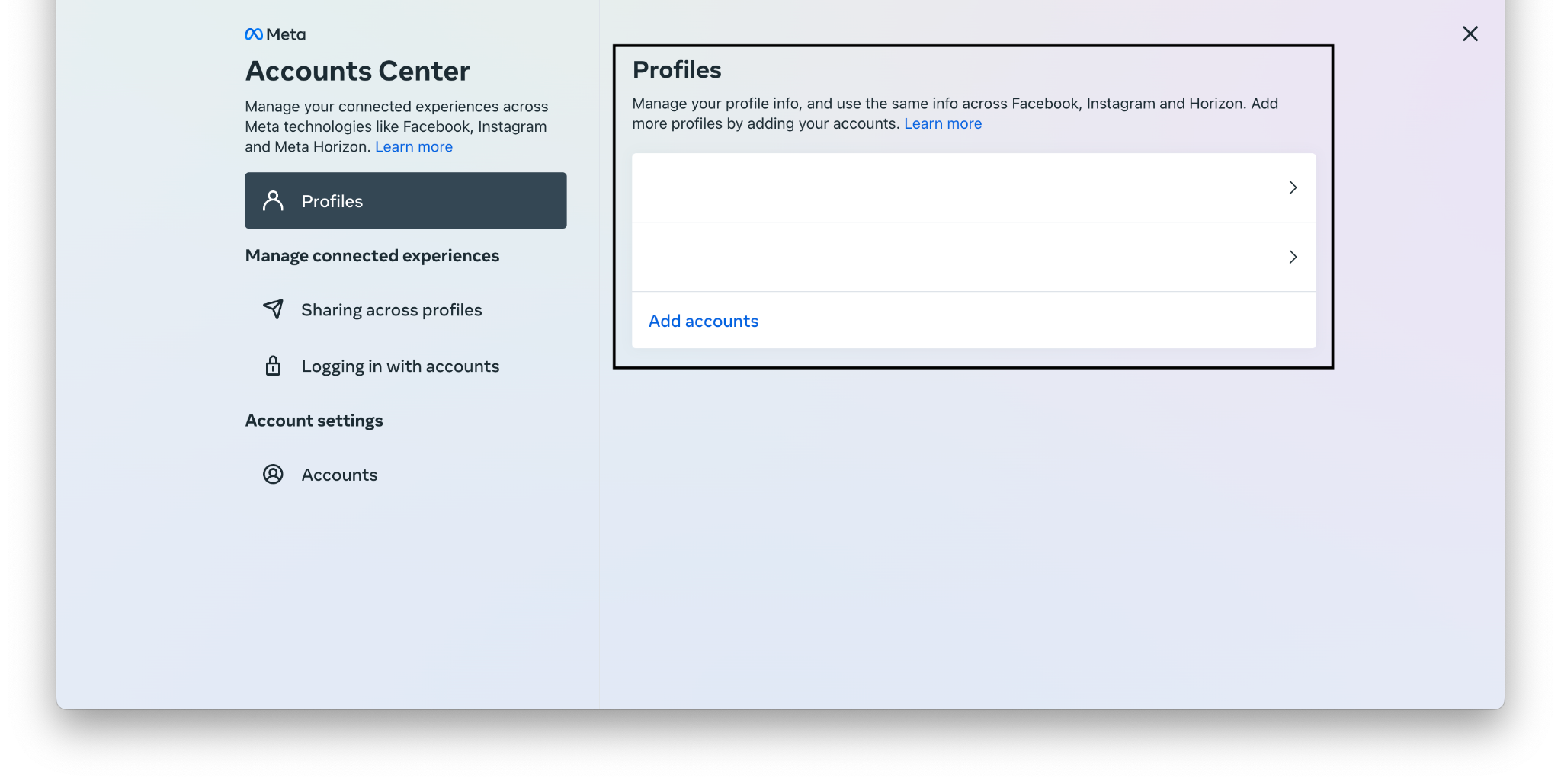Open Logging in with accounts
The height and width of the screenshot is (784, 1561).
400,366
